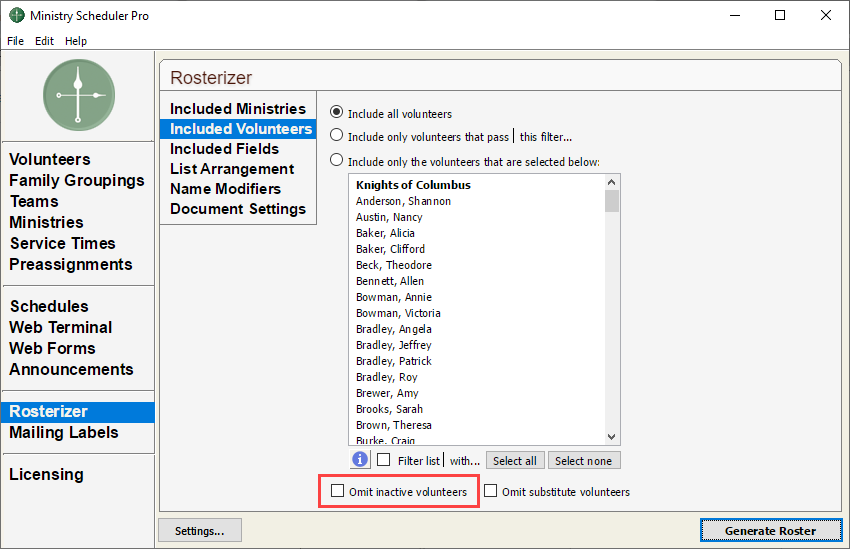Screen dimensions: 850x549
Task: Click the Generate Roster button
Action: 771,531
